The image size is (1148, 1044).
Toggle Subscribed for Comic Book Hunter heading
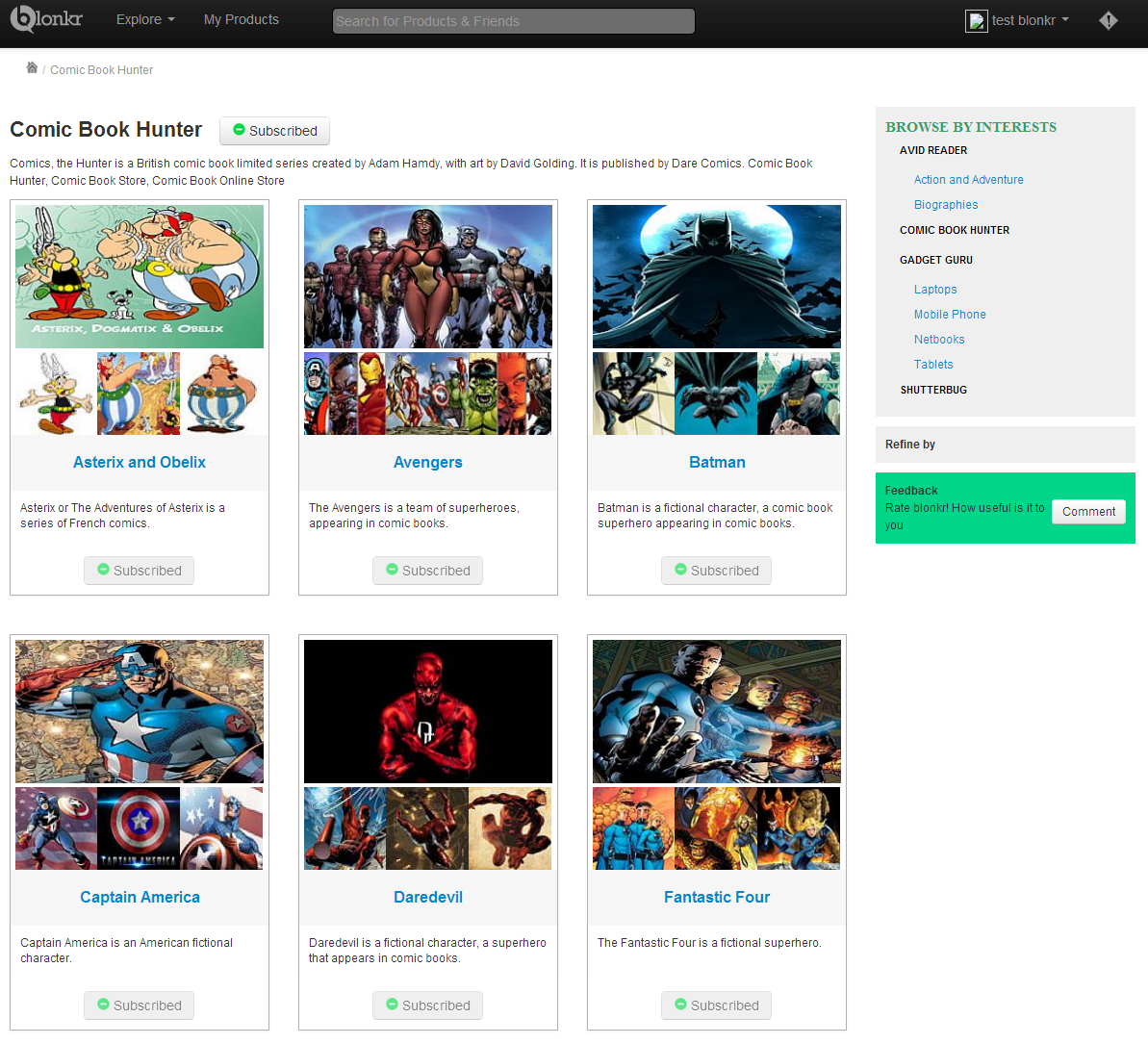point(274,131)
